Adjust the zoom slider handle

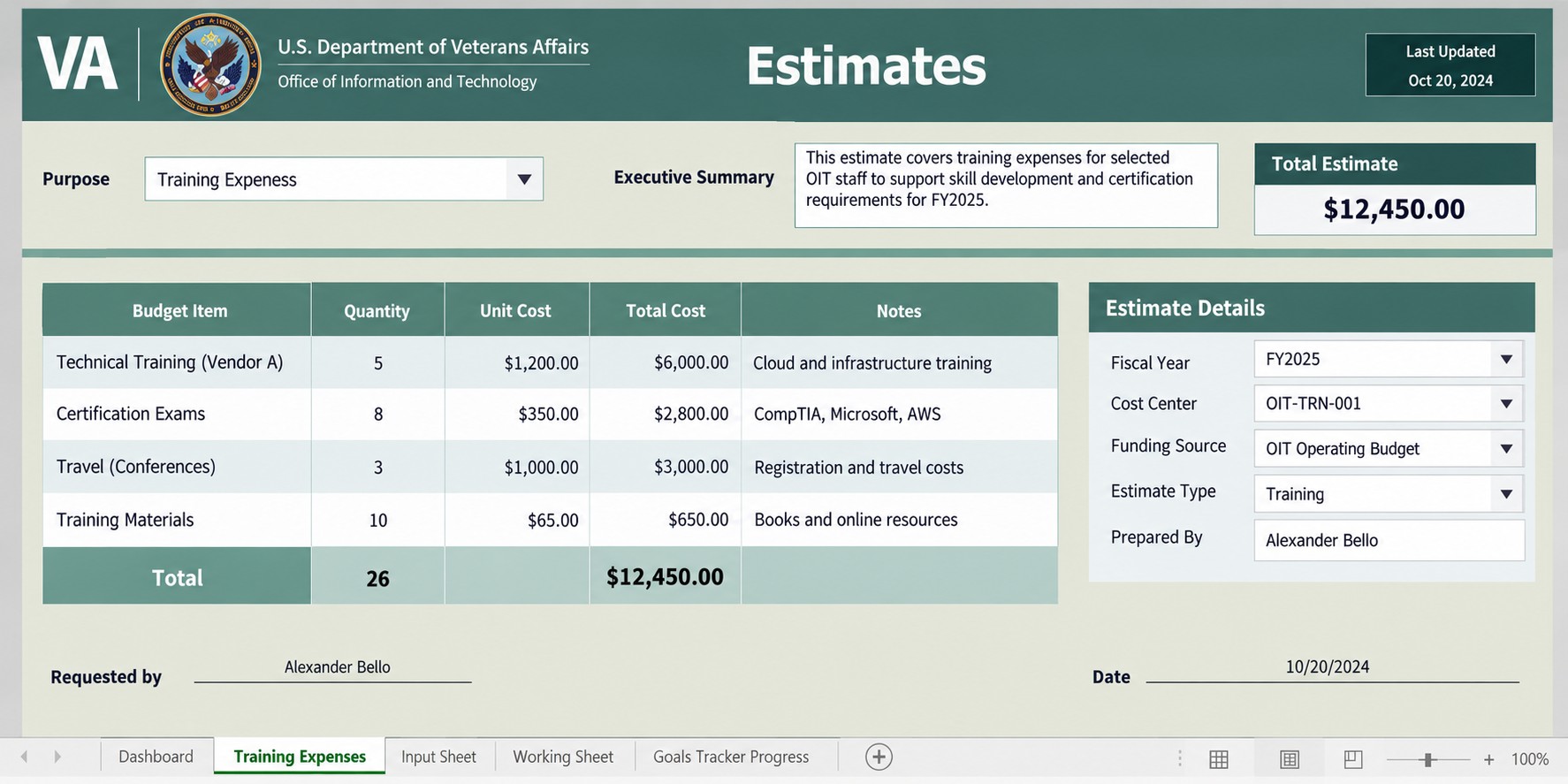1428,759
